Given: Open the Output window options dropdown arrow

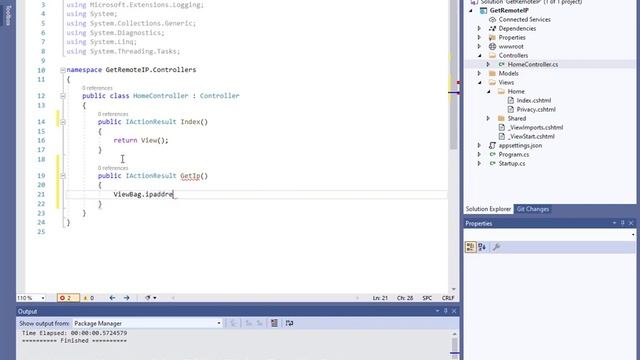Looking at the screenshot, I should [x=437, y=311].
